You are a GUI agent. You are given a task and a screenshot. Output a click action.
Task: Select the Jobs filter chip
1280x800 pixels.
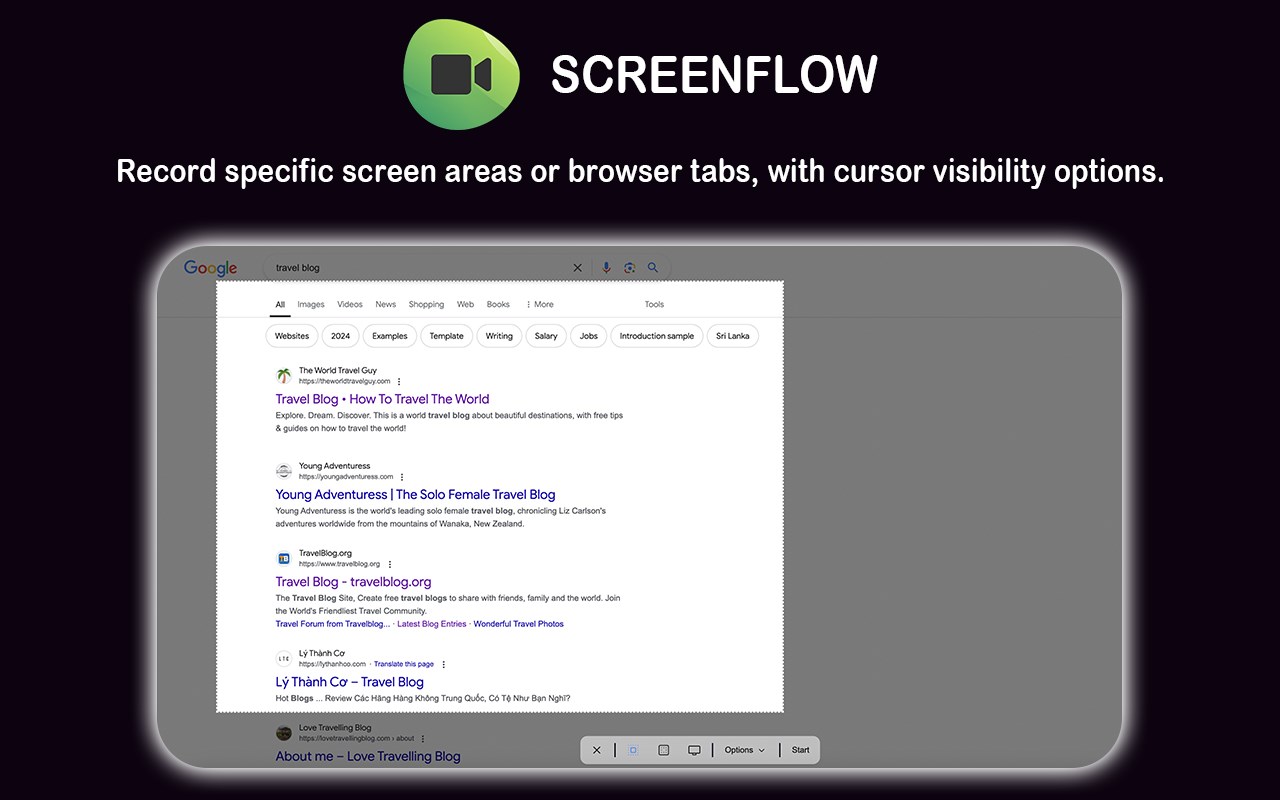589,336
